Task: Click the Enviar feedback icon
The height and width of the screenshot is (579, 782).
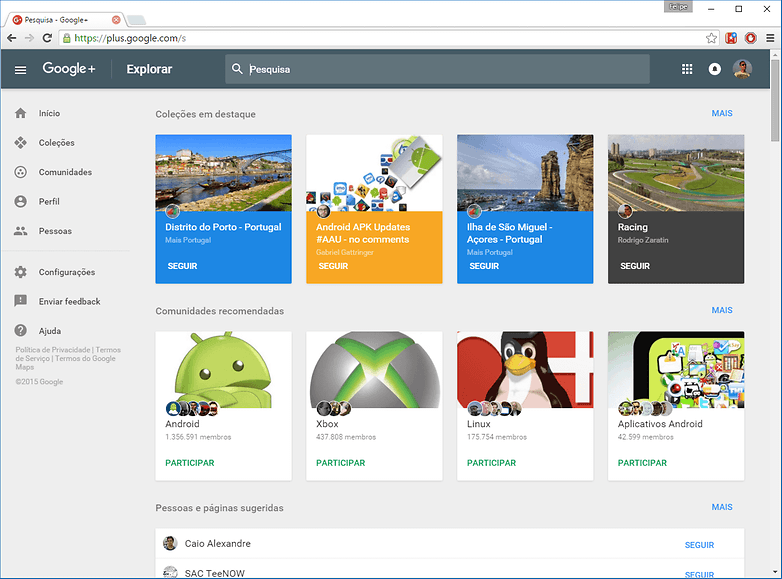Action: point(20,301)
